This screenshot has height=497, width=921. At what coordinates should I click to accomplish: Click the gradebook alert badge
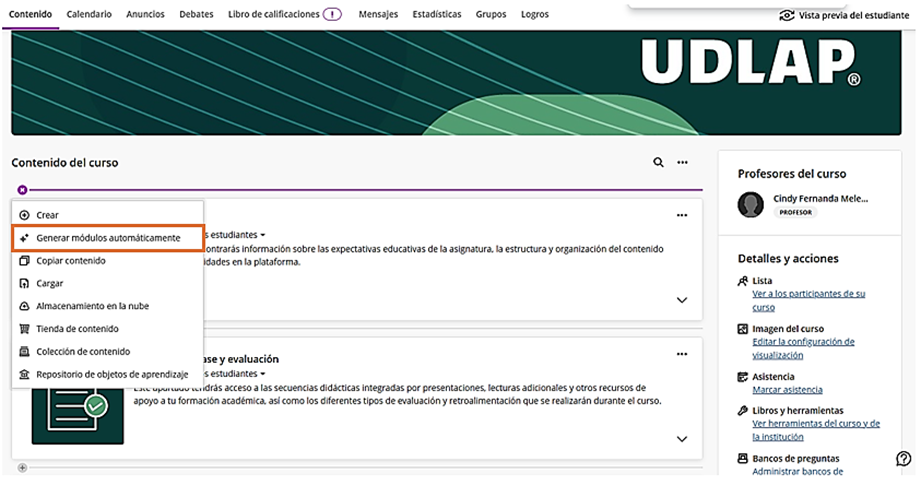point(332,14)
